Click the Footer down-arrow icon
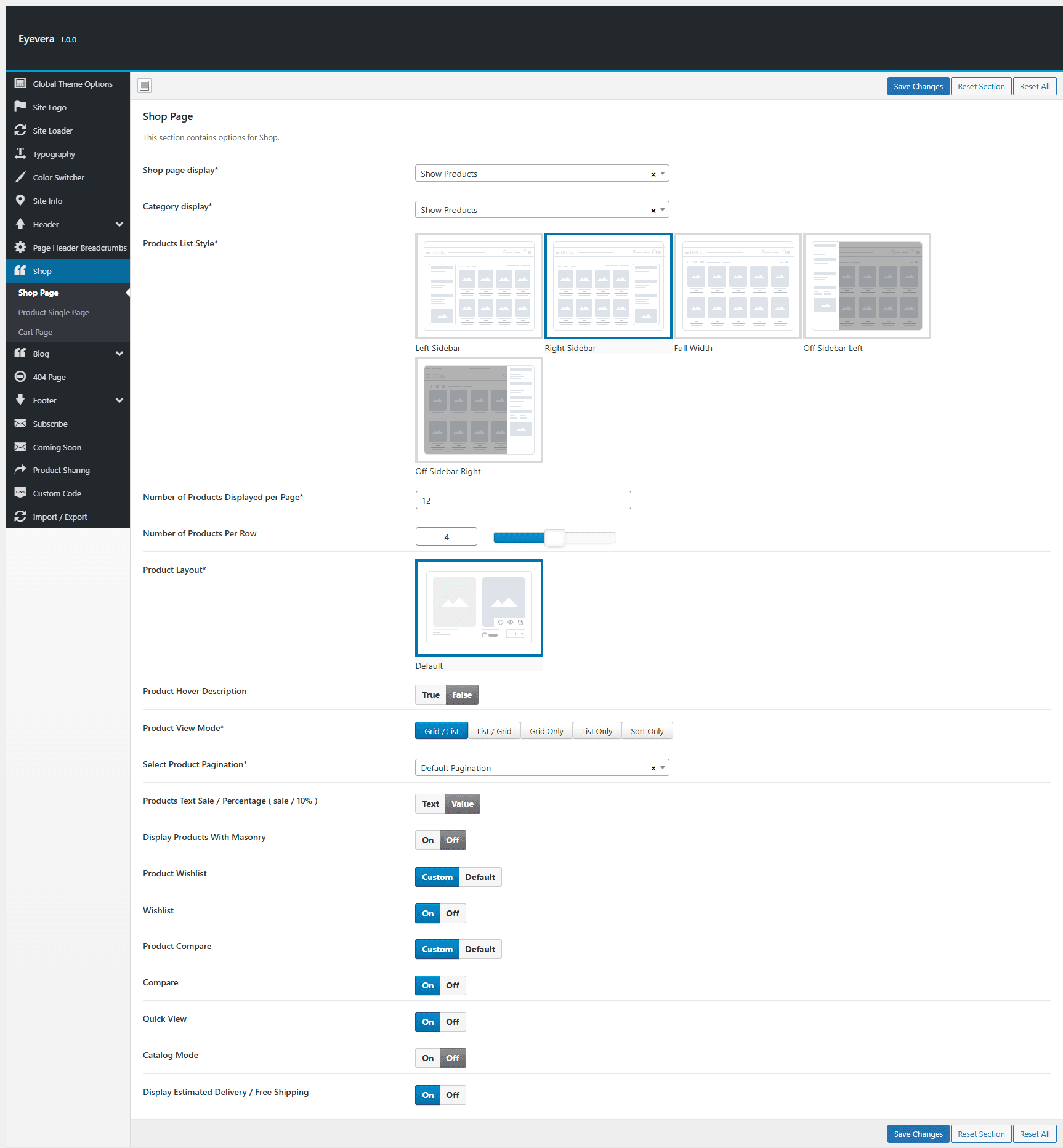The height and width of the screenshot is (1148, 1063). coord(20,400)
